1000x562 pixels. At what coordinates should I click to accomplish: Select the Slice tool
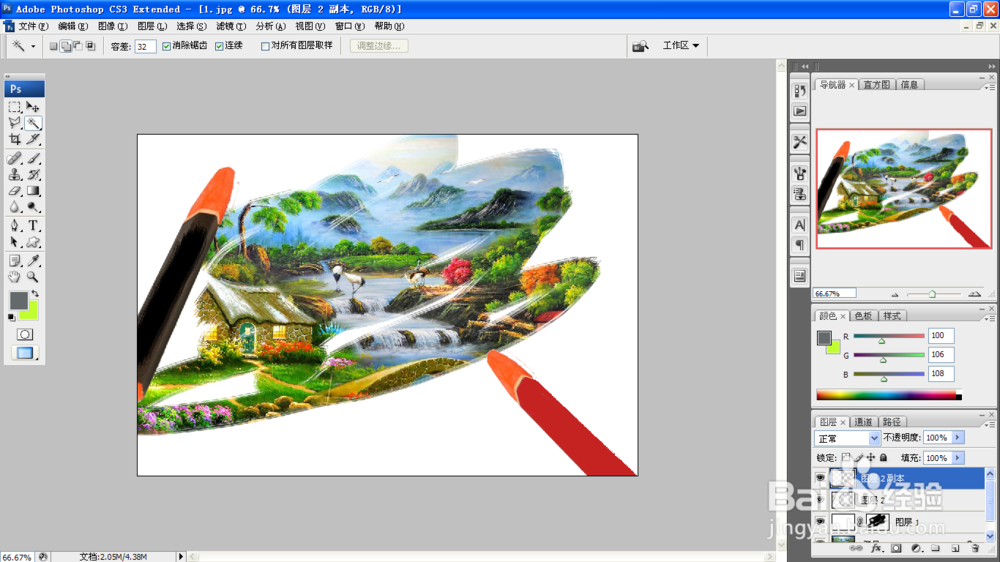click(x=33, y=139)
